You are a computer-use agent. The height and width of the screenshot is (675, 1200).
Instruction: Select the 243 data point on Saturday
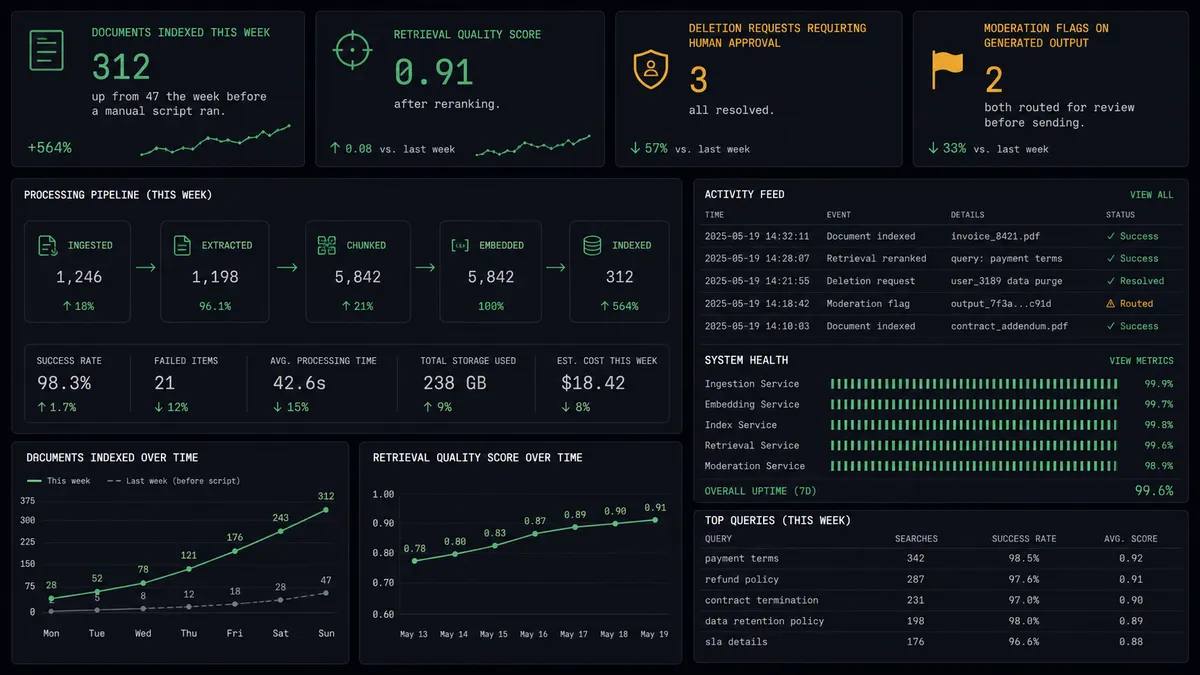point(280,531)
